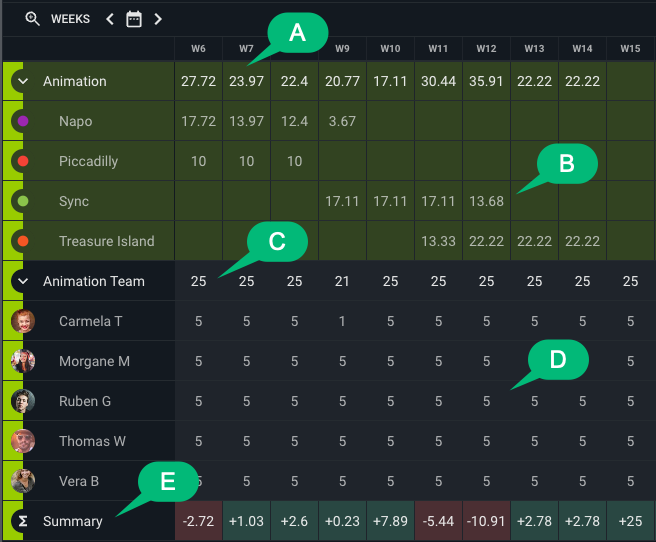Open the WEEKS zoom level selector
656x542 pixels.
[x=70, y=18]
